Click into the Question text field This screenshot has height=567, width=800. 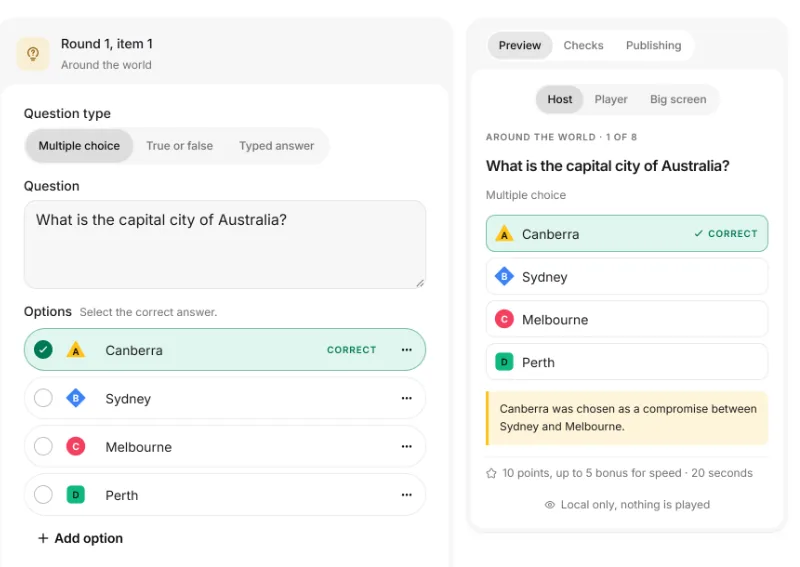224,244
